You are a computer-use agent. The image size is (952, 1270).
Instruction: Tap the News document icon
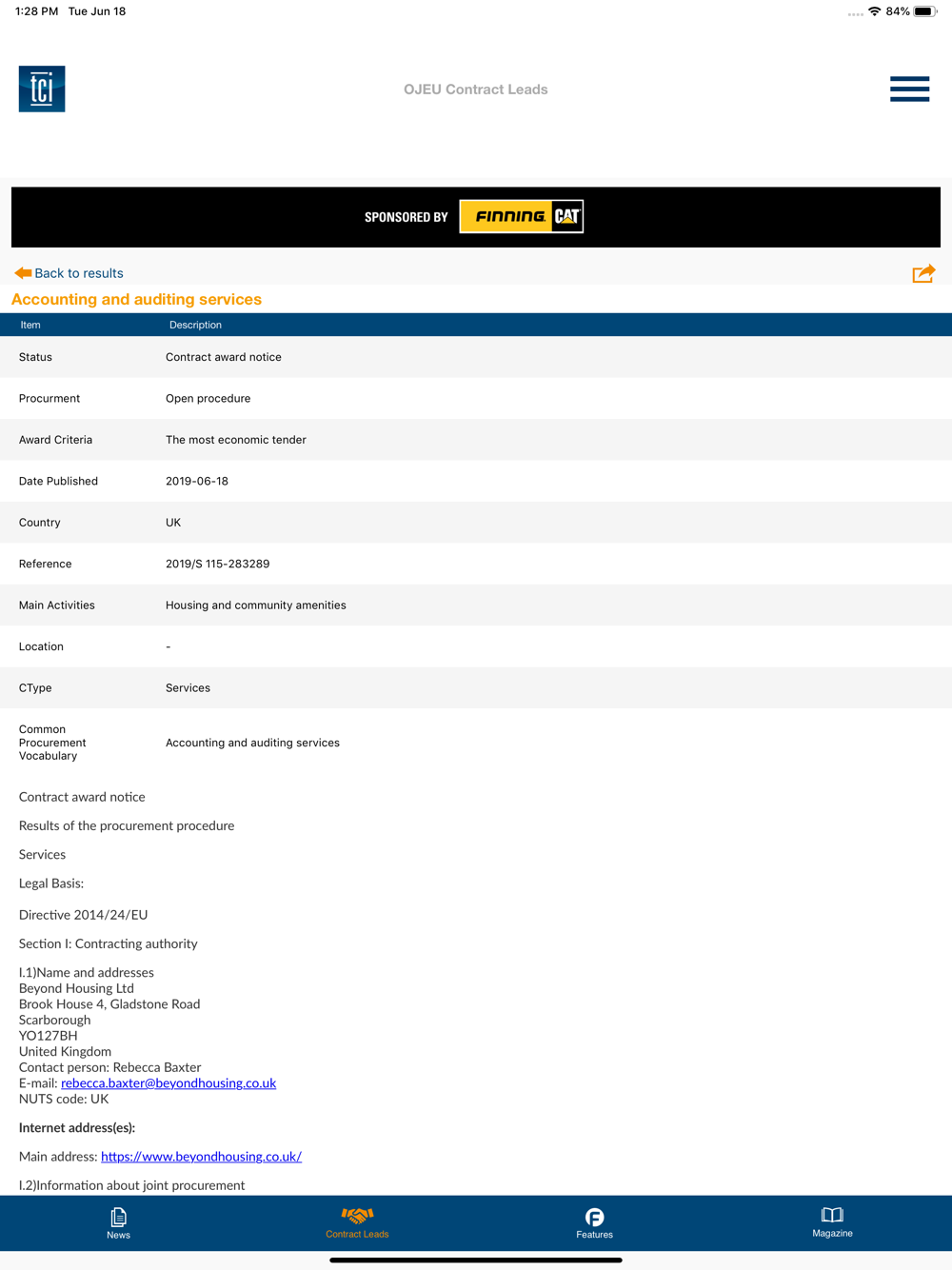point(118,1217)
